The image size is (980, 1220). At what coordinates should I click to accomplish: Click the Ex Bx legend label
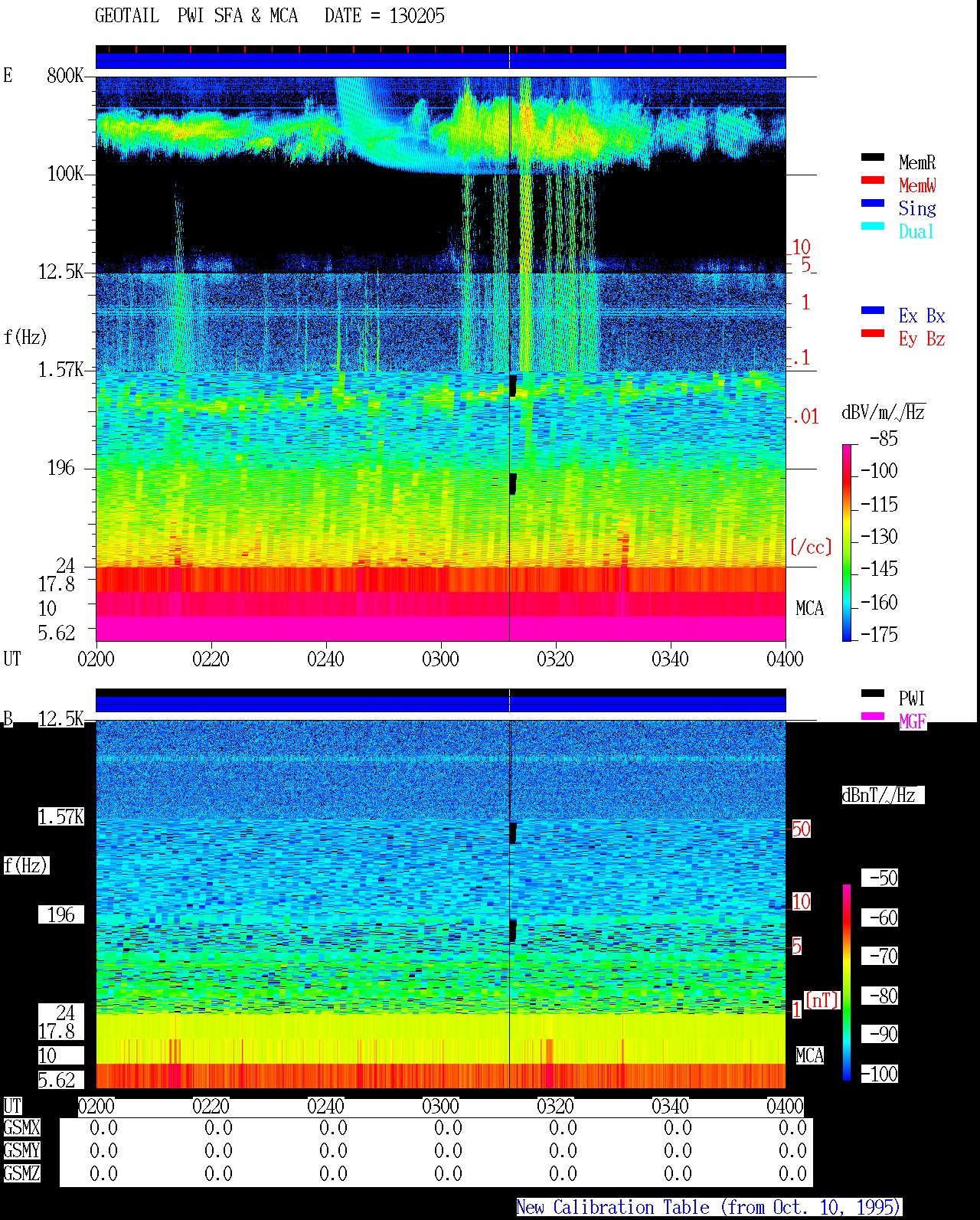(922, 316)
